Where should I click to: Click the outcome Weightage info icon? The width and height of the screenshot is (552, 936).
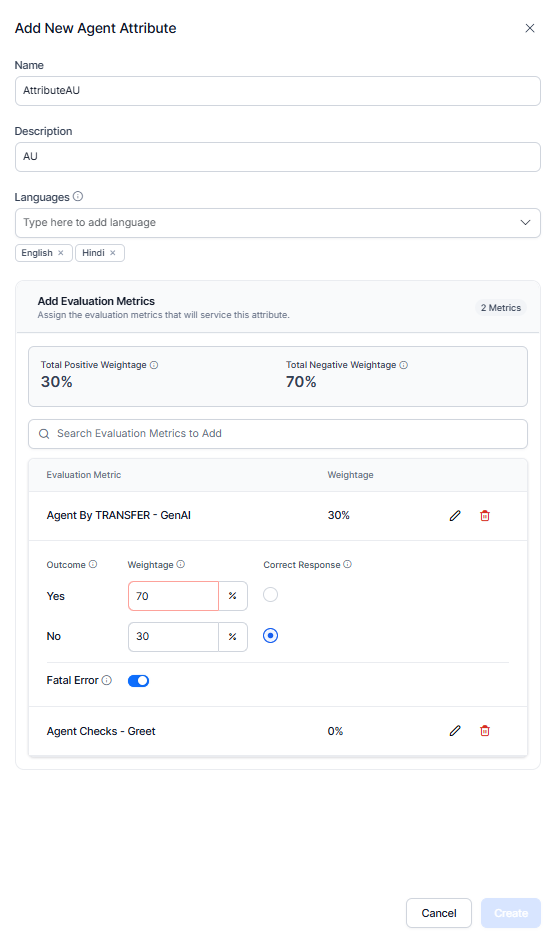click(x=181, y=564)
